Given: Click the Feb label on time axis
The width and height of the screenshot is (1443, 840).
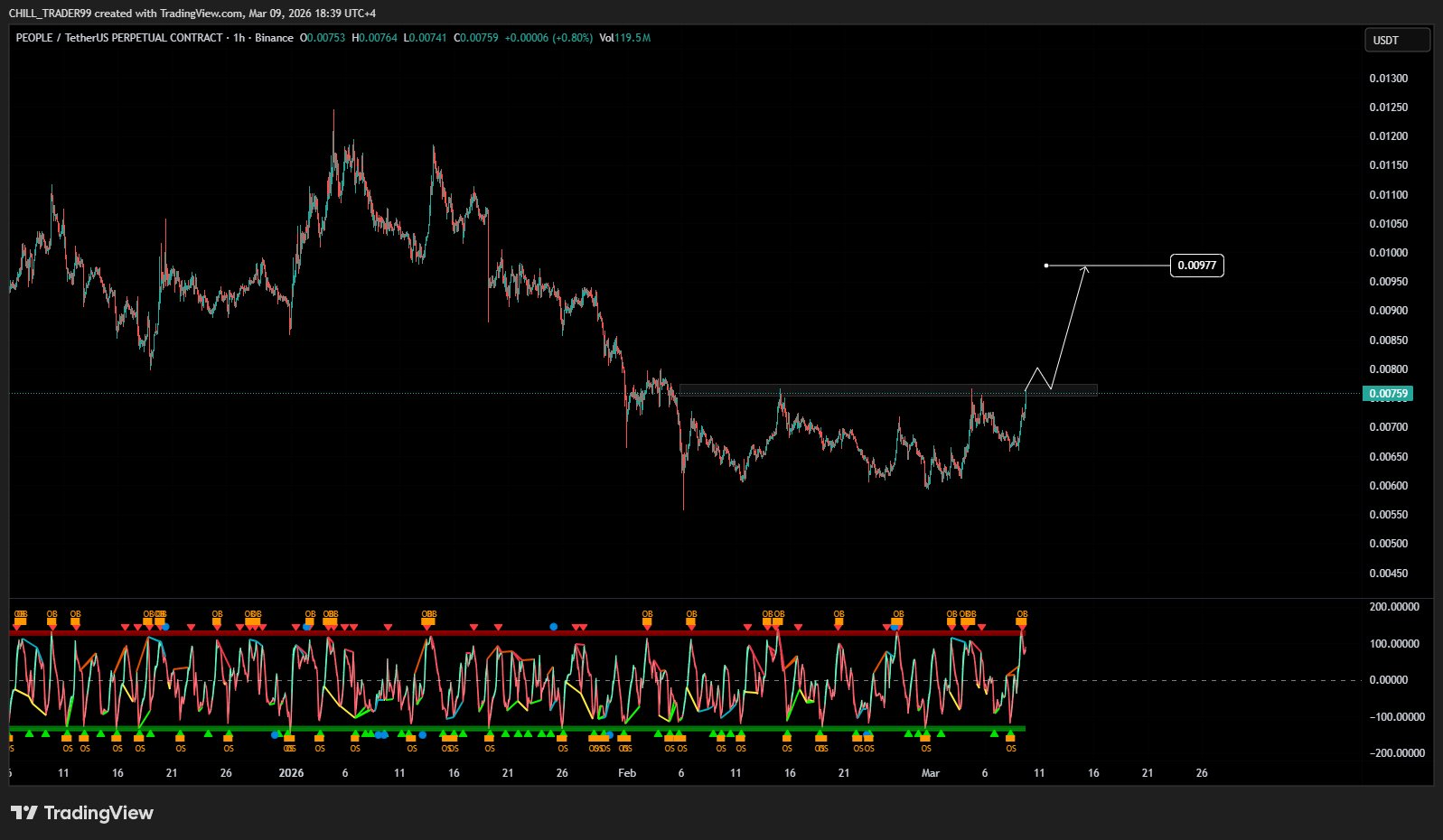Looking at the screenshot, I should click(627, 773).
